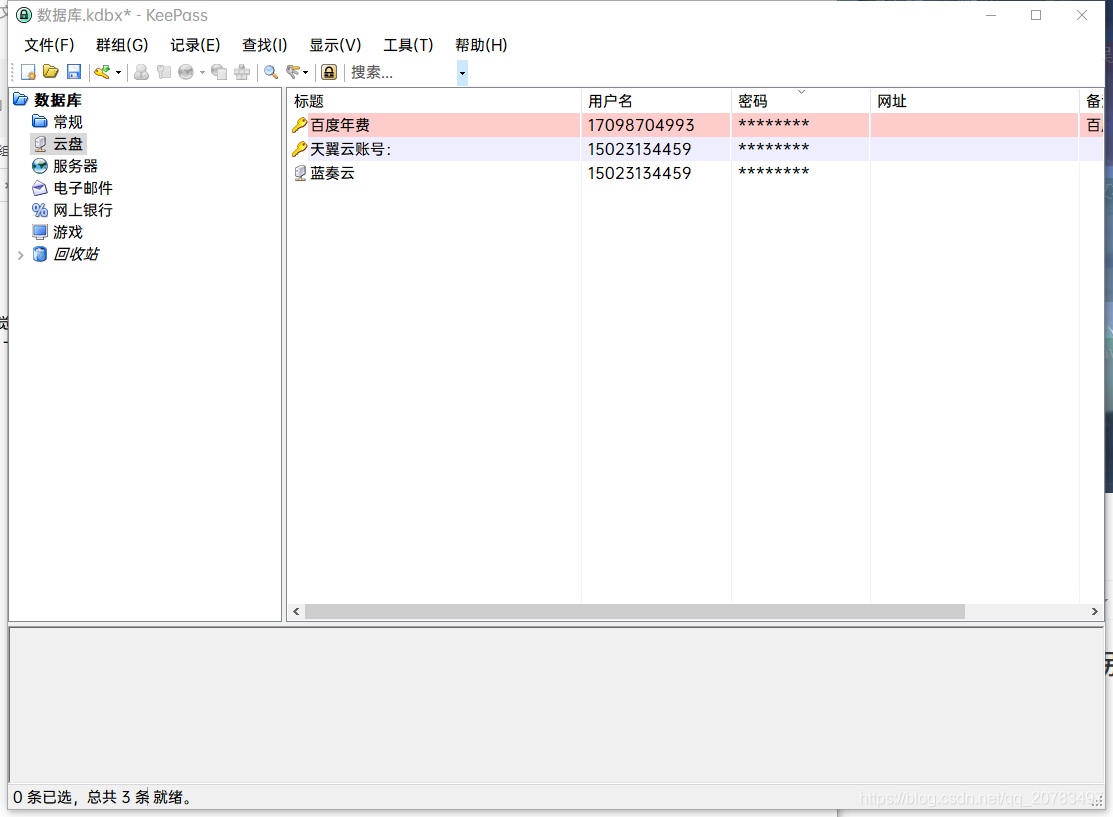The width and height of the screenshot is (1113, 817).
Task: Select the 天翼云账号: entry
Action: pyautogui.click(x=695, y=149)
